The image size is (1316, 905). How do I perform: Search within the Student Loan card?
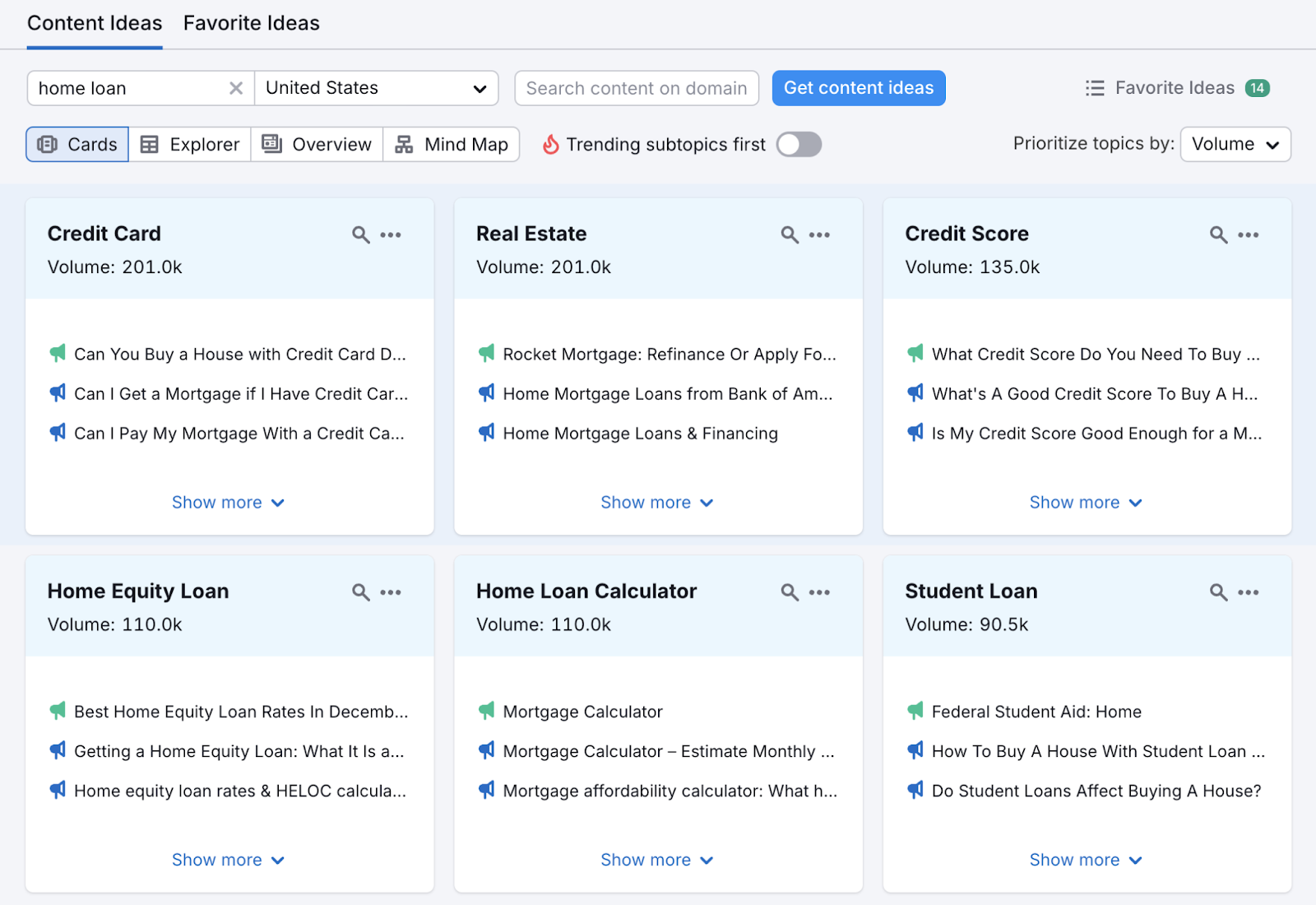[1218, 592]
